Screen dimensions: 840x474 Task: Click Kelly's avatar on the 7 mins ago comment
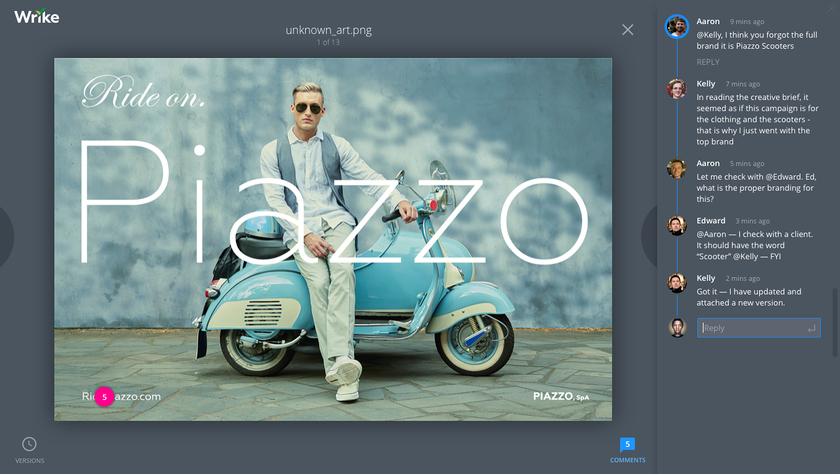pyautogui.click(x=677, y=89)
